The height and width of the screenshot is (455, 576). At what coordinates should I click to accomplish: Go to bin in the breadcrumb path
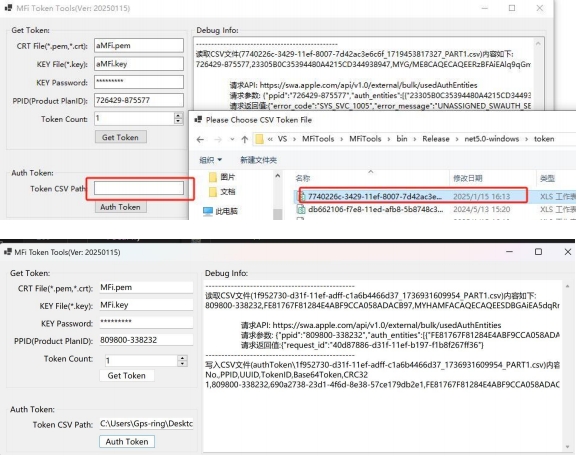coord(402,139)
